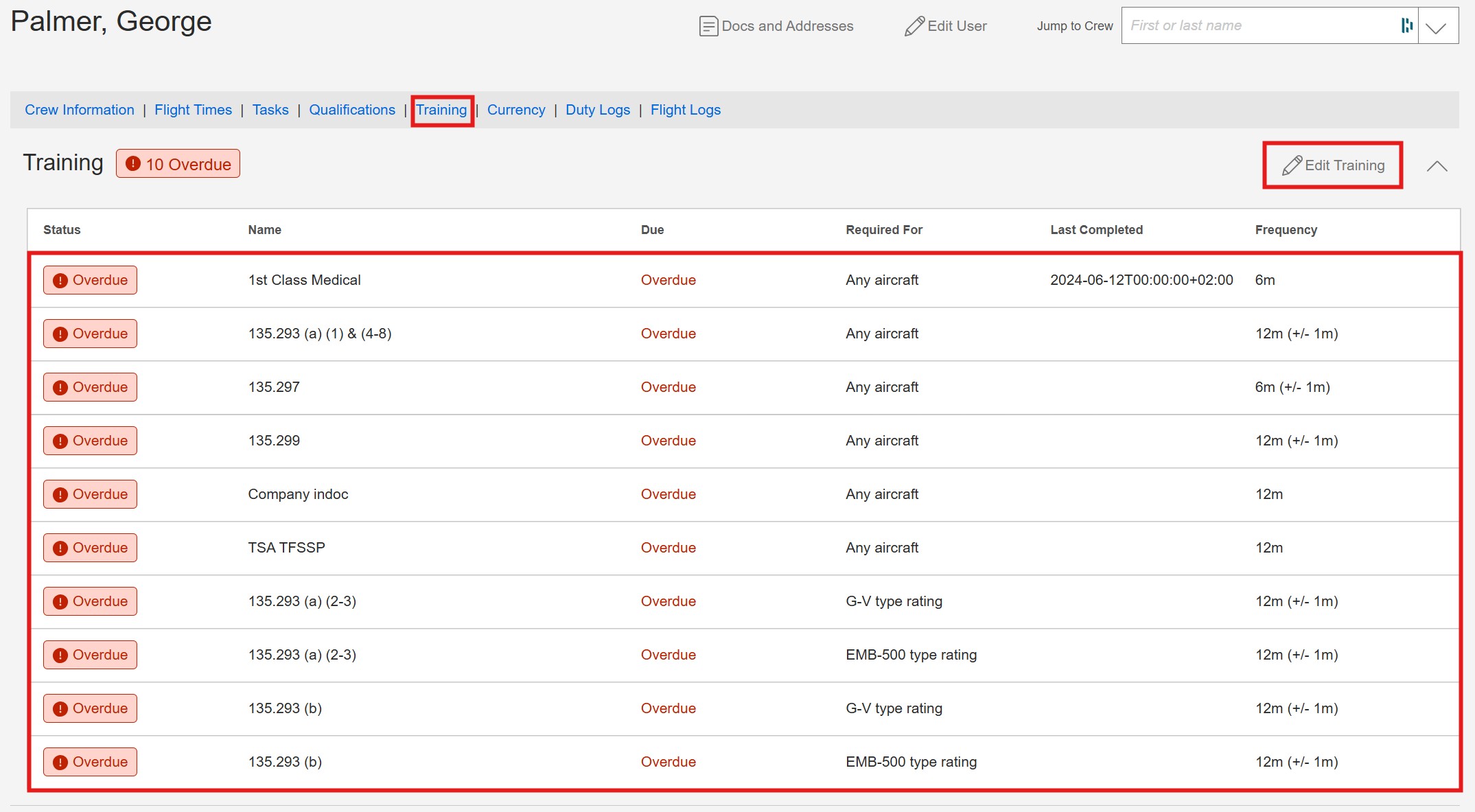Click the Overdue badge for TSA TFSSP
The width and height of the screenshot is (1475, 812).
pos(90,548)
